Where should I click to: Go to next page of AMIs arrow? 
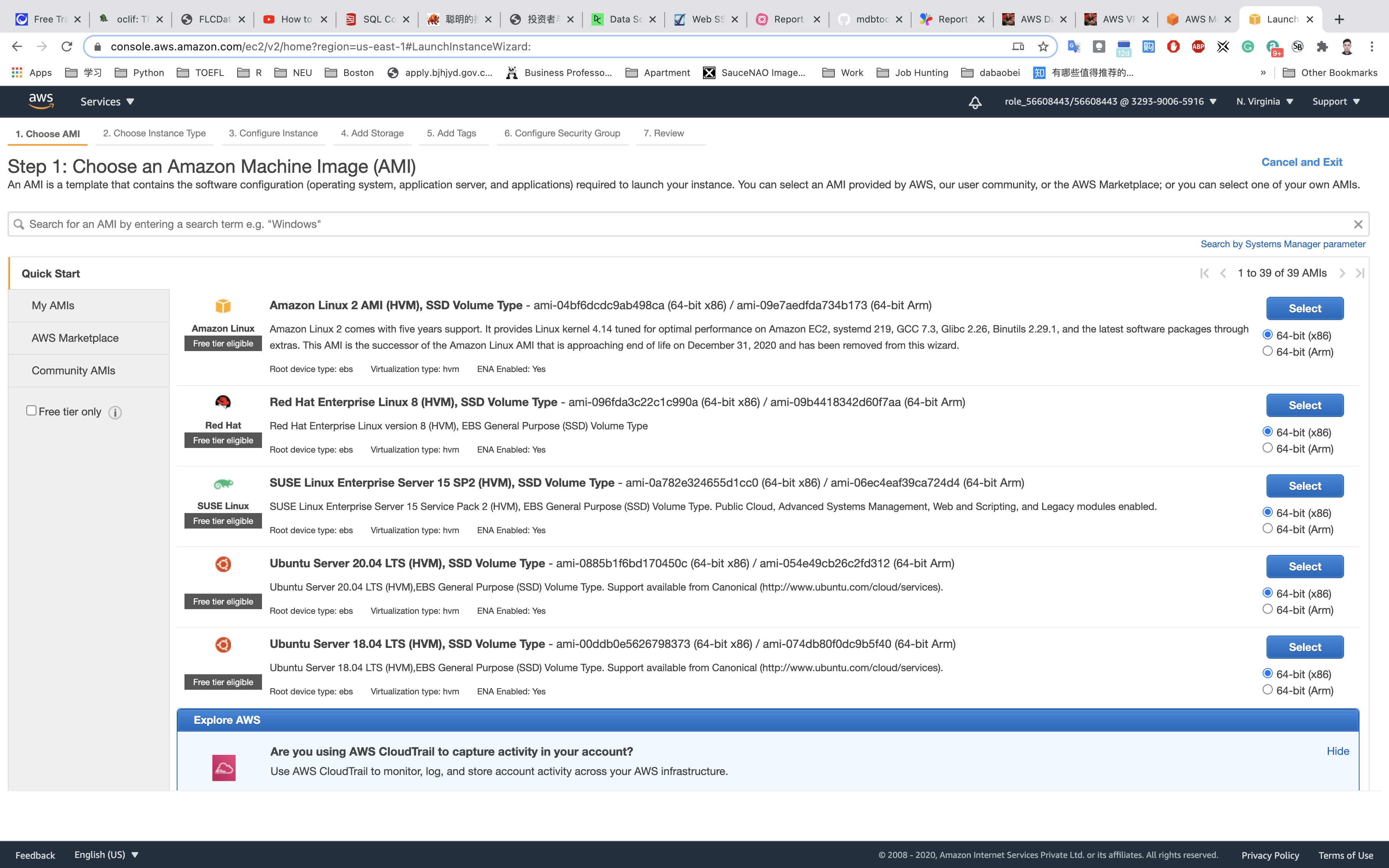(x=1342, y=273)
